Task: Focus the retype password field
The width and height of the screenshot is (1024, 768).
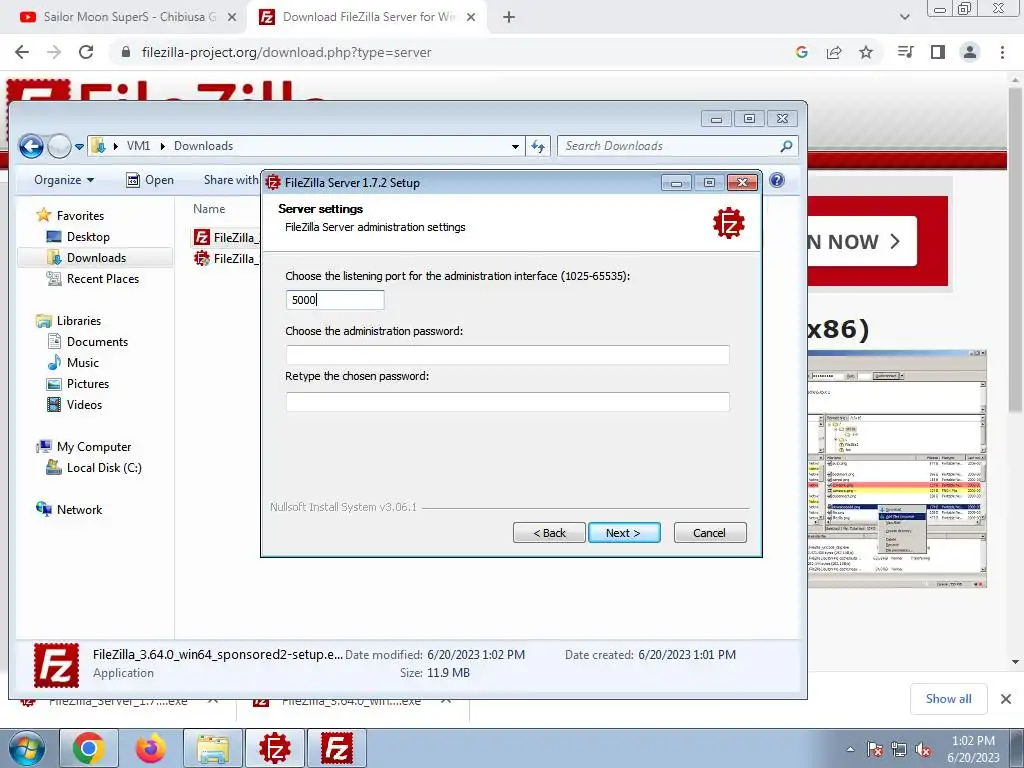Action: [x=507, y=402]
